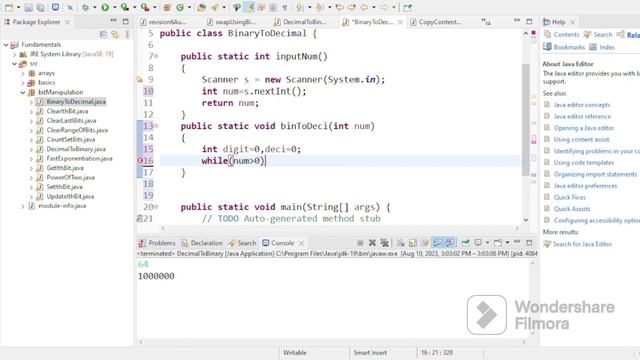
Task: Select FastExponentiation.java in the tree
Action: point(79,158)
